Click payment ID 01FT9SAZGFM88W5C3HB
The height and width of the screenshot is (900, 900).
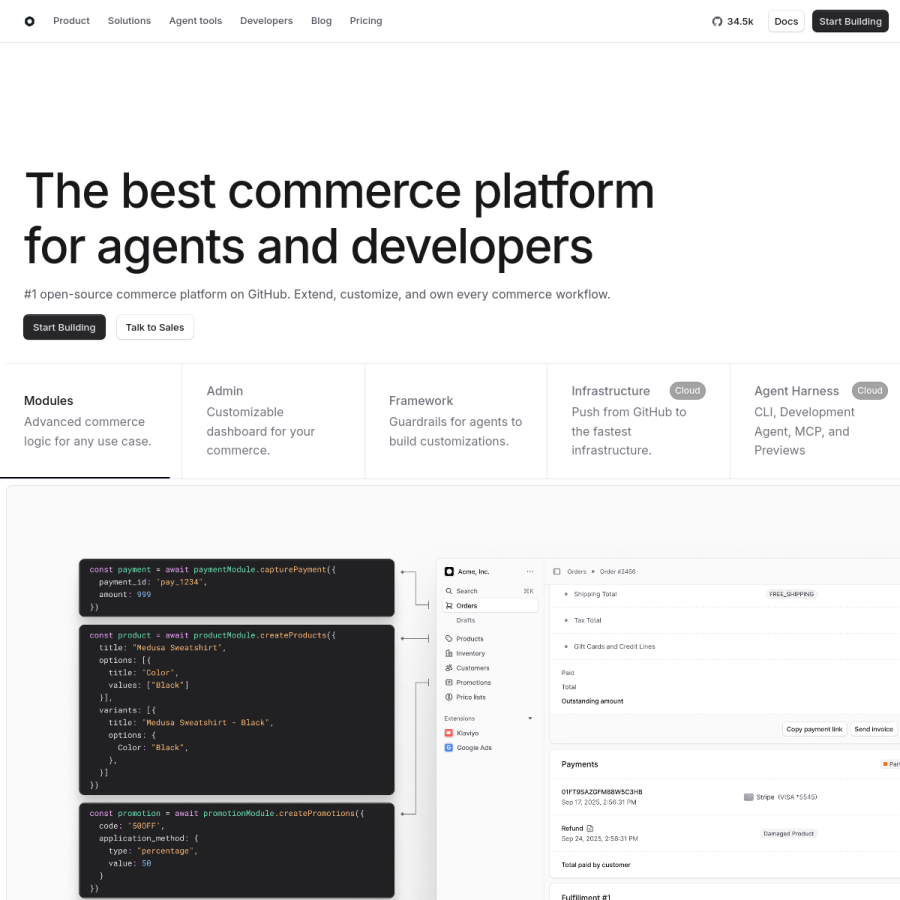click(602, 792)
